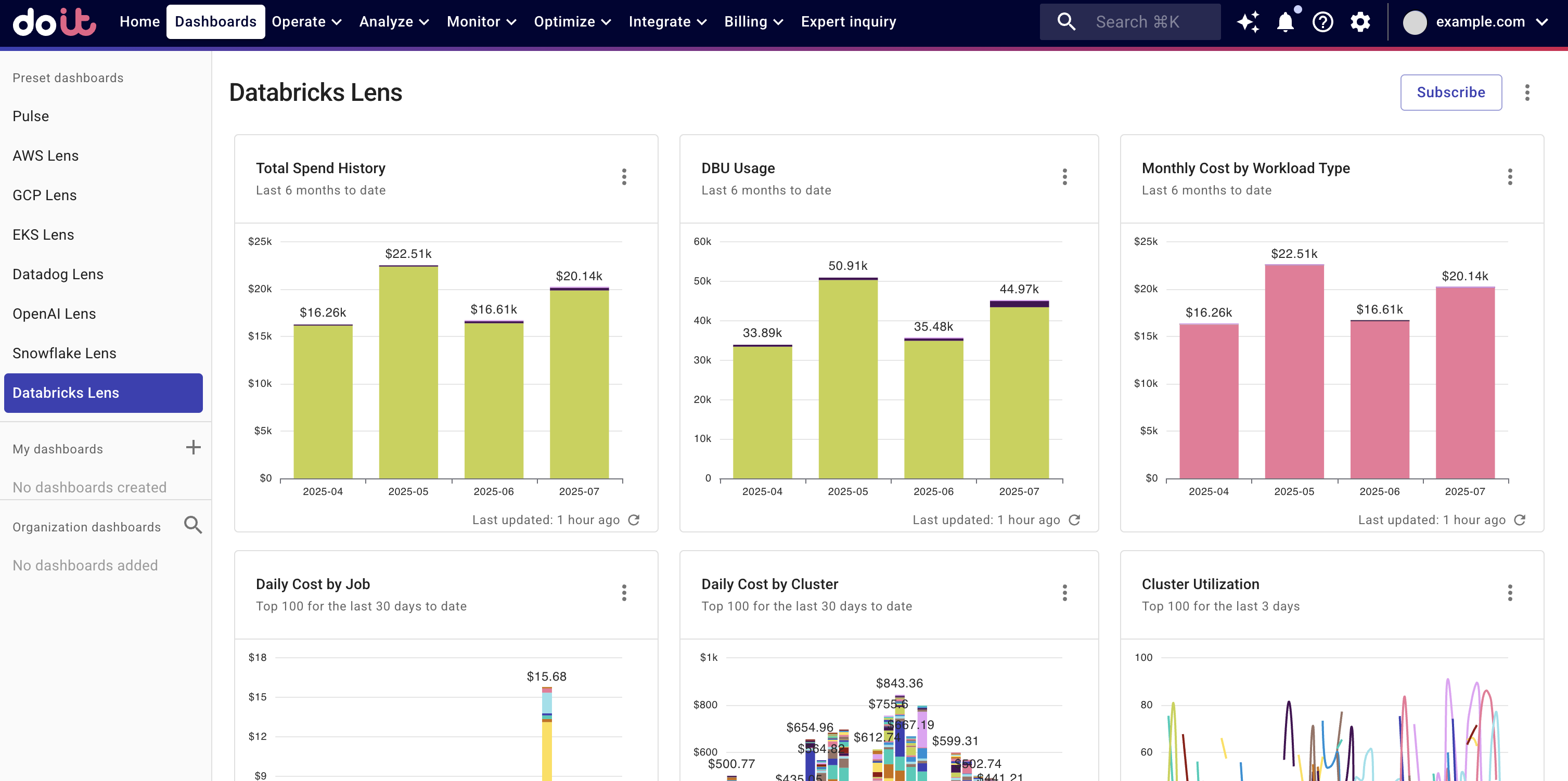This screenshot has height=781, width=1568.
Task: Refresh the Total Spend History widget
Action: [x=634, y=520]
